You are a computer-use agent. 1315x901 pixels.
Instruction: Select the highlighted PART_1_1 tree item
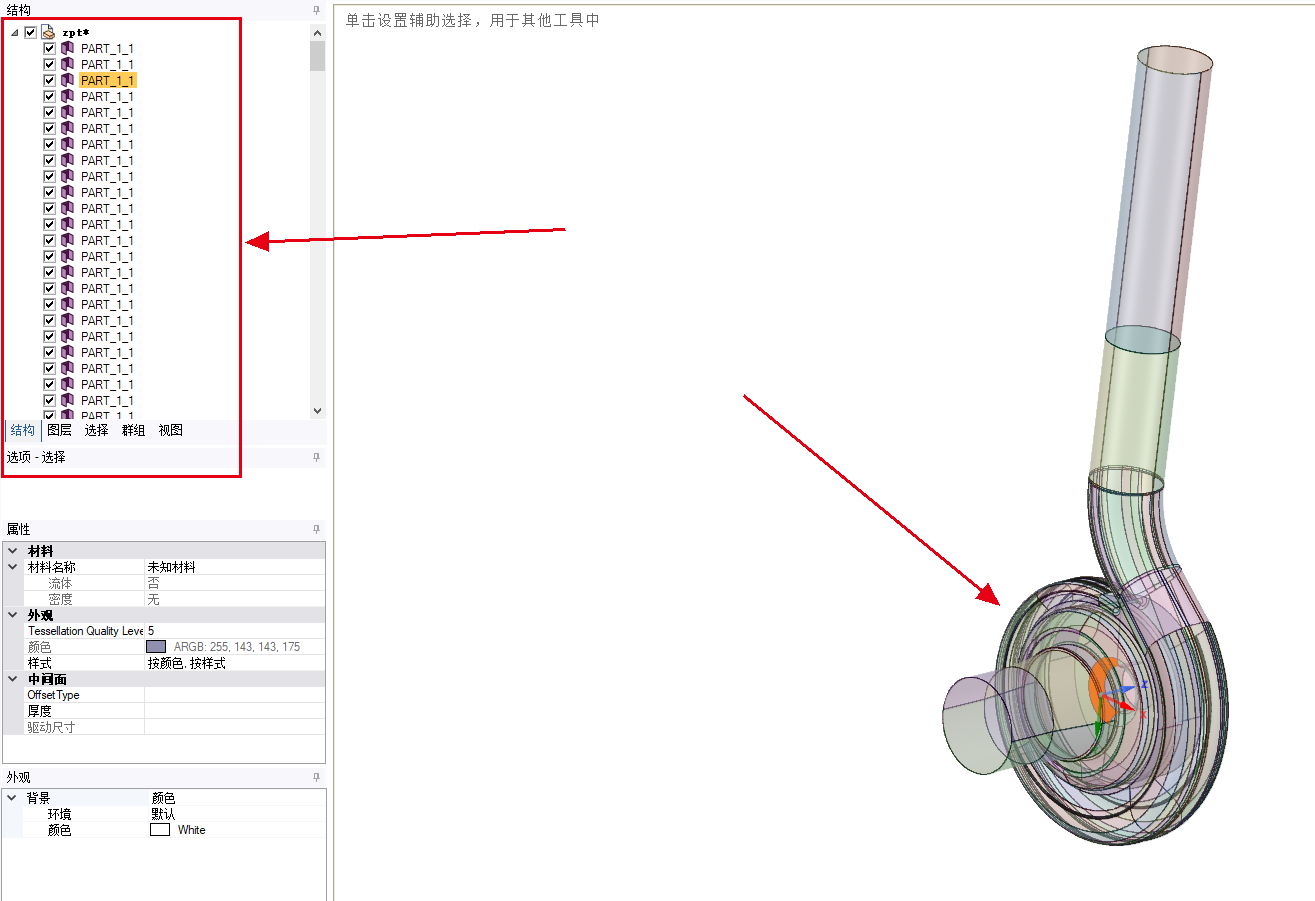click(107, 80)
